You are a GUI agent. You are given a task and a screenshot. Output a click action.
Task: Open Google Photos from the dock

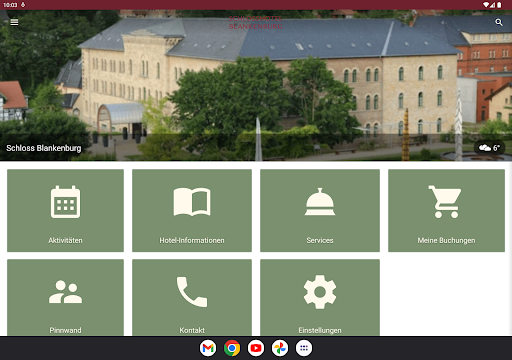(x=280, y=348)
